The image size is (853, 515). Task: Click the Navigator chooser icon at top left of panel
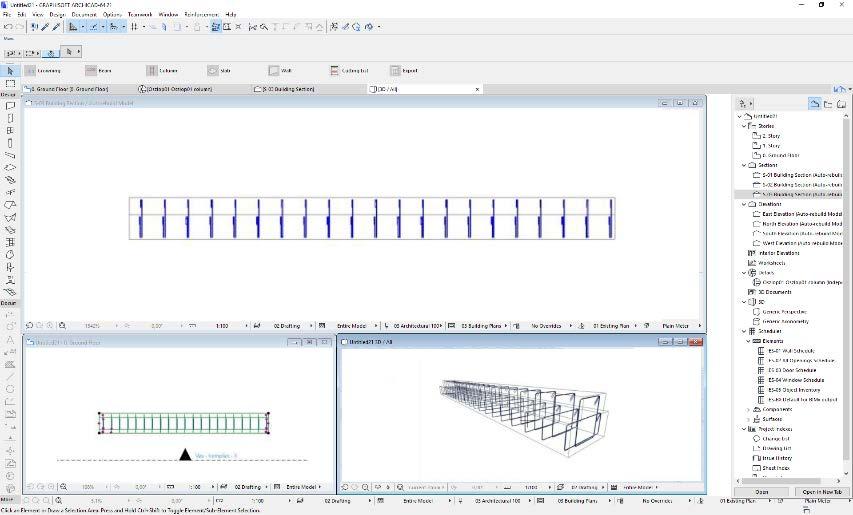(x=744, y=103)
